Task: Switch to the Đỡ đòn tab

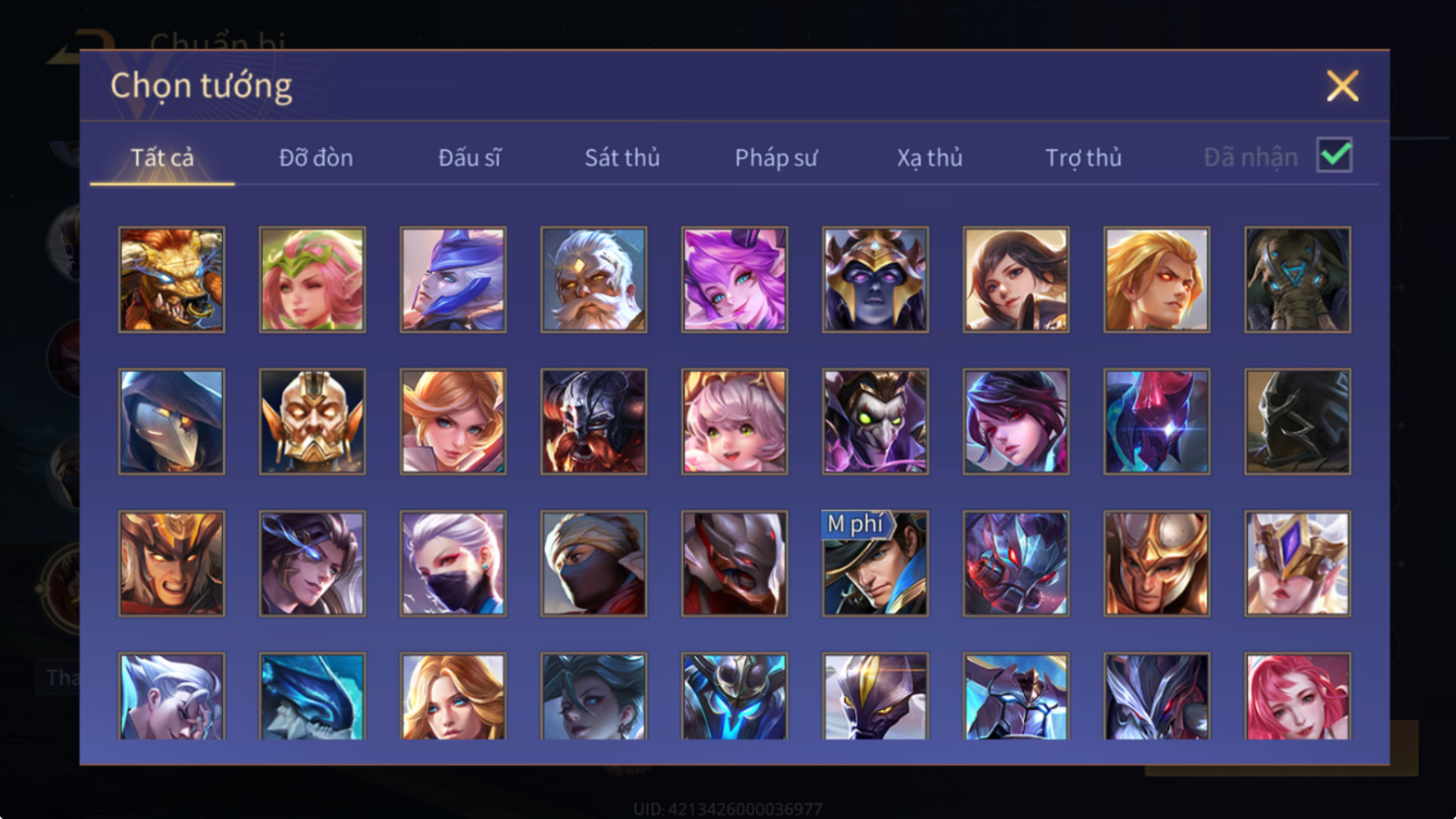Action: pos(315,157)
